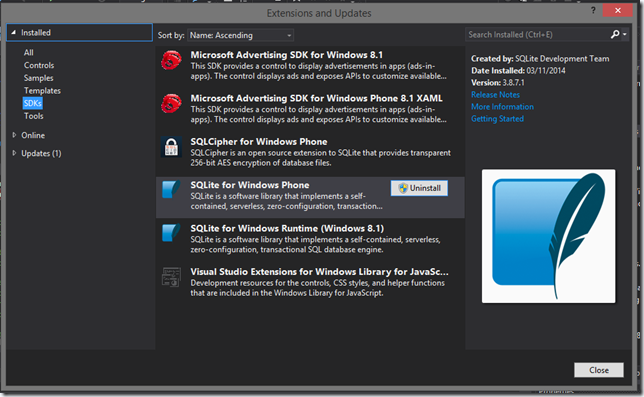This screenshot has height=397, width=644.
Task: Click the Microsoft Advertising SDK for Windows 8.1 icon
Action: (x=171, y=61)
